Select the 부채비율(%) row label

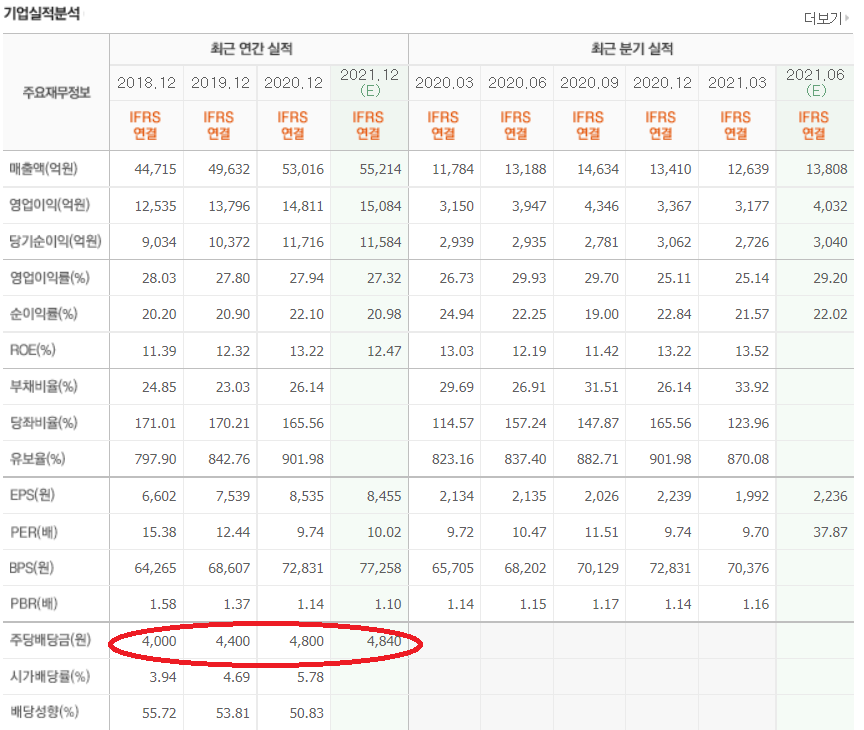point(44,386)
